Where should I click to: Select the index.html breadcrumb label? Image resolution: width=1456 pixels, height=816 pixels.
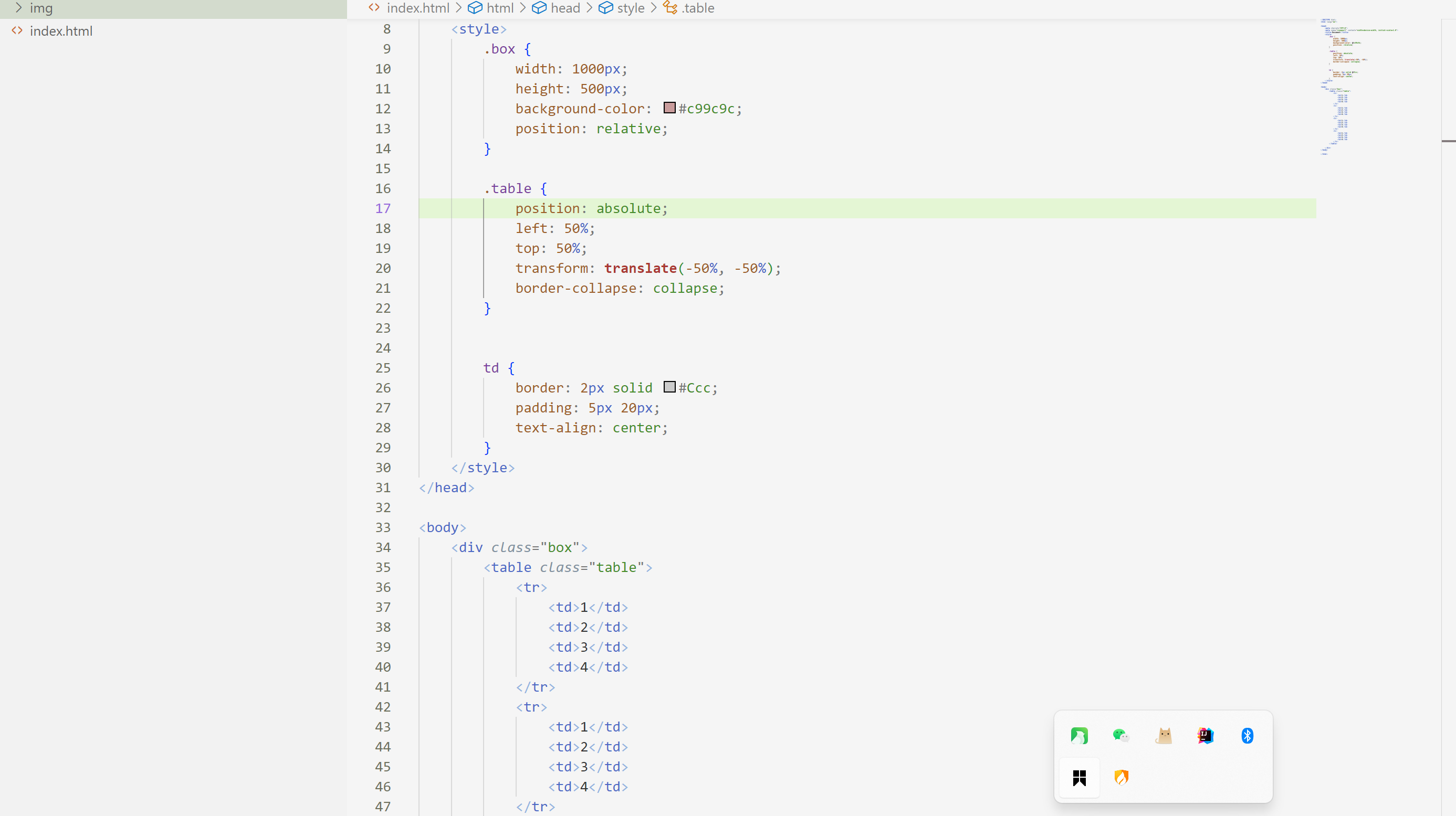point(418,8)
